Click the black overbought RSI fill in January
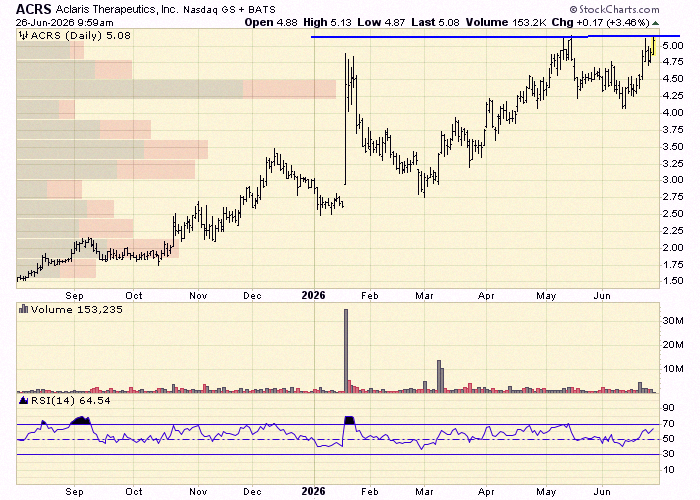This screenshot has width=700, height=500. point(350,420)
